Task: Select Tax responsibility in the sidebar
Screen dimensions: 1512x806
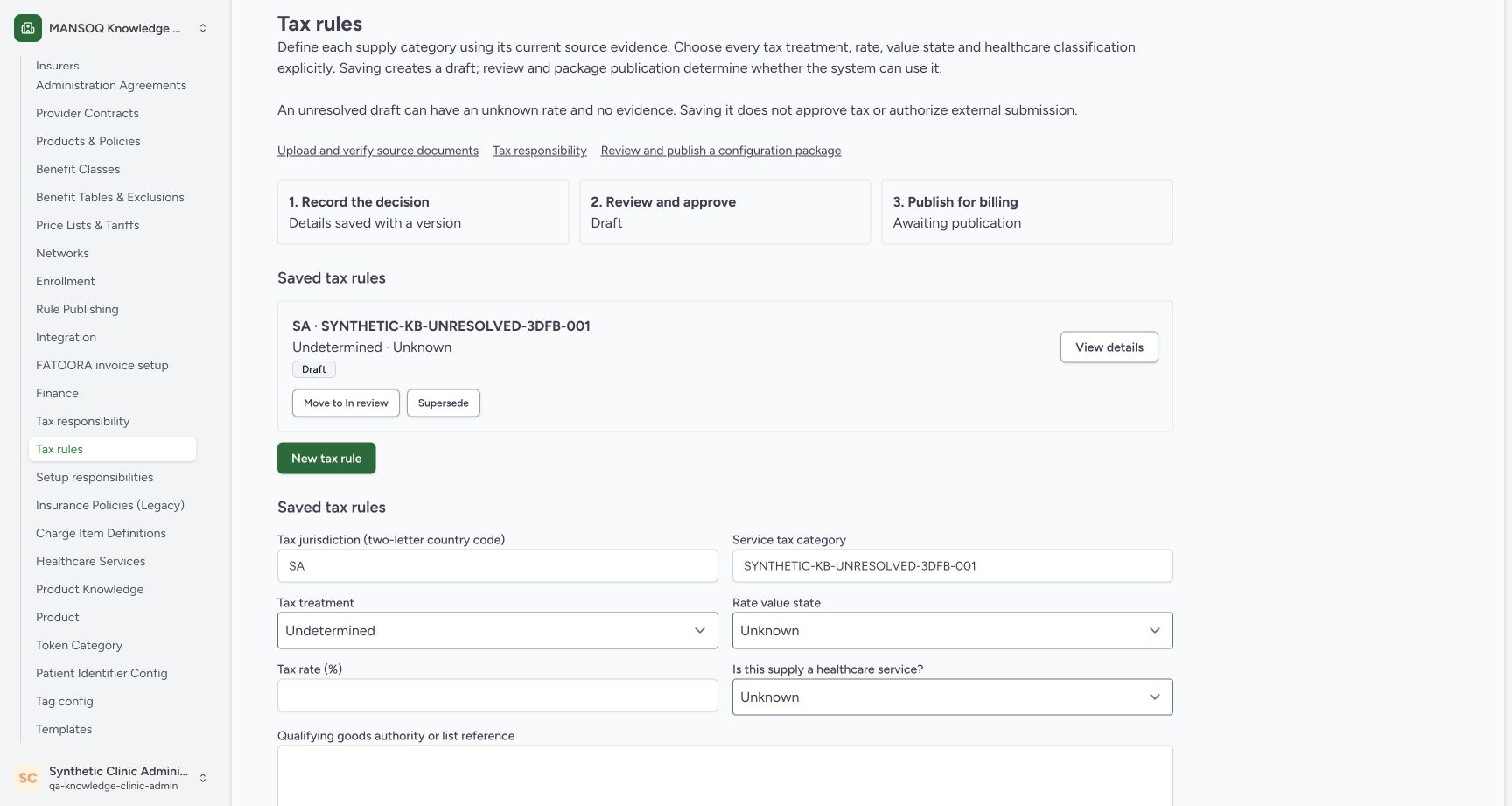Action: [83, 421]
